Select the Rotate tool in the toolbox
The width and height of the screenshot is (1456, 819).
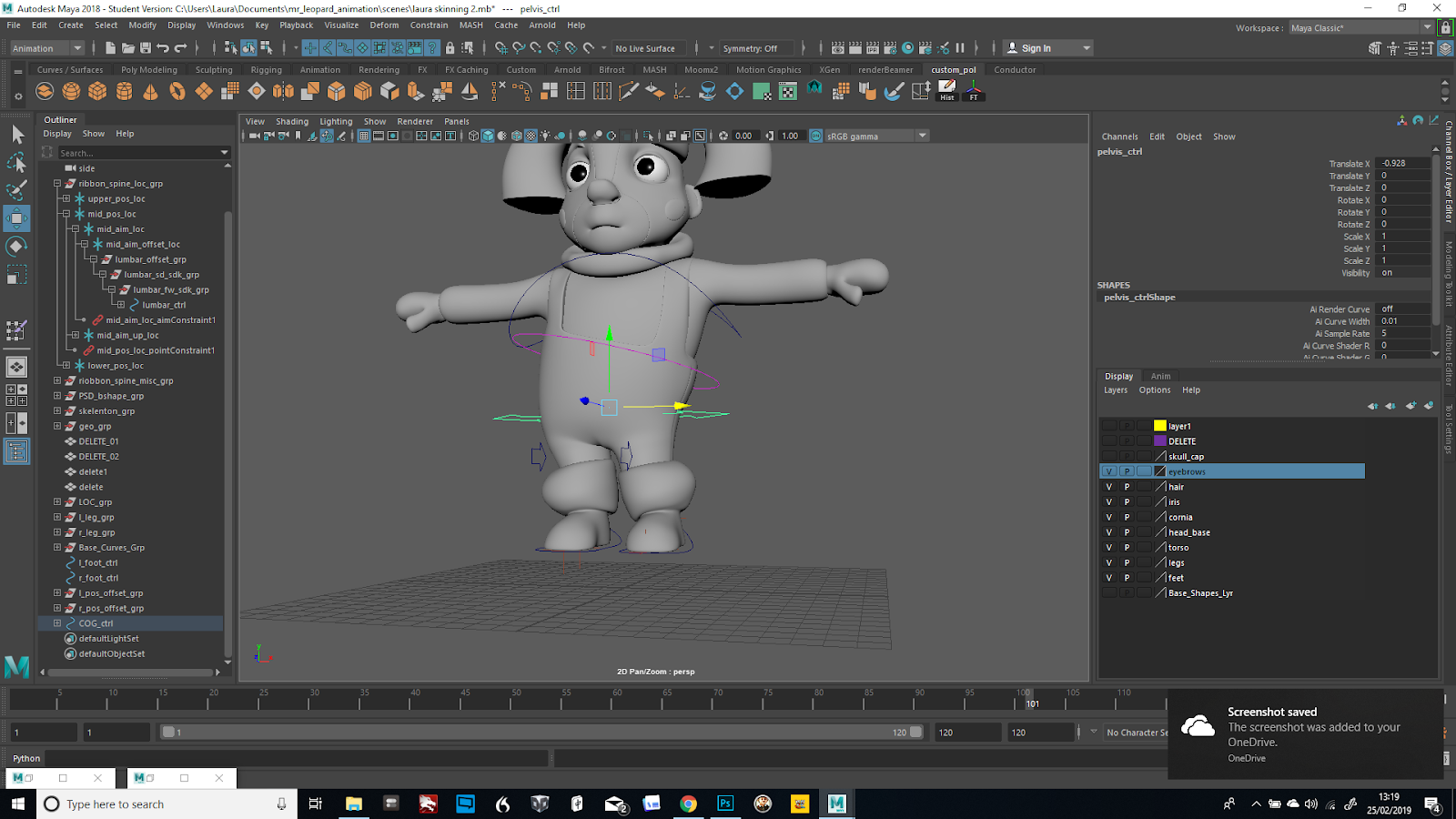(x=16, y=246)
